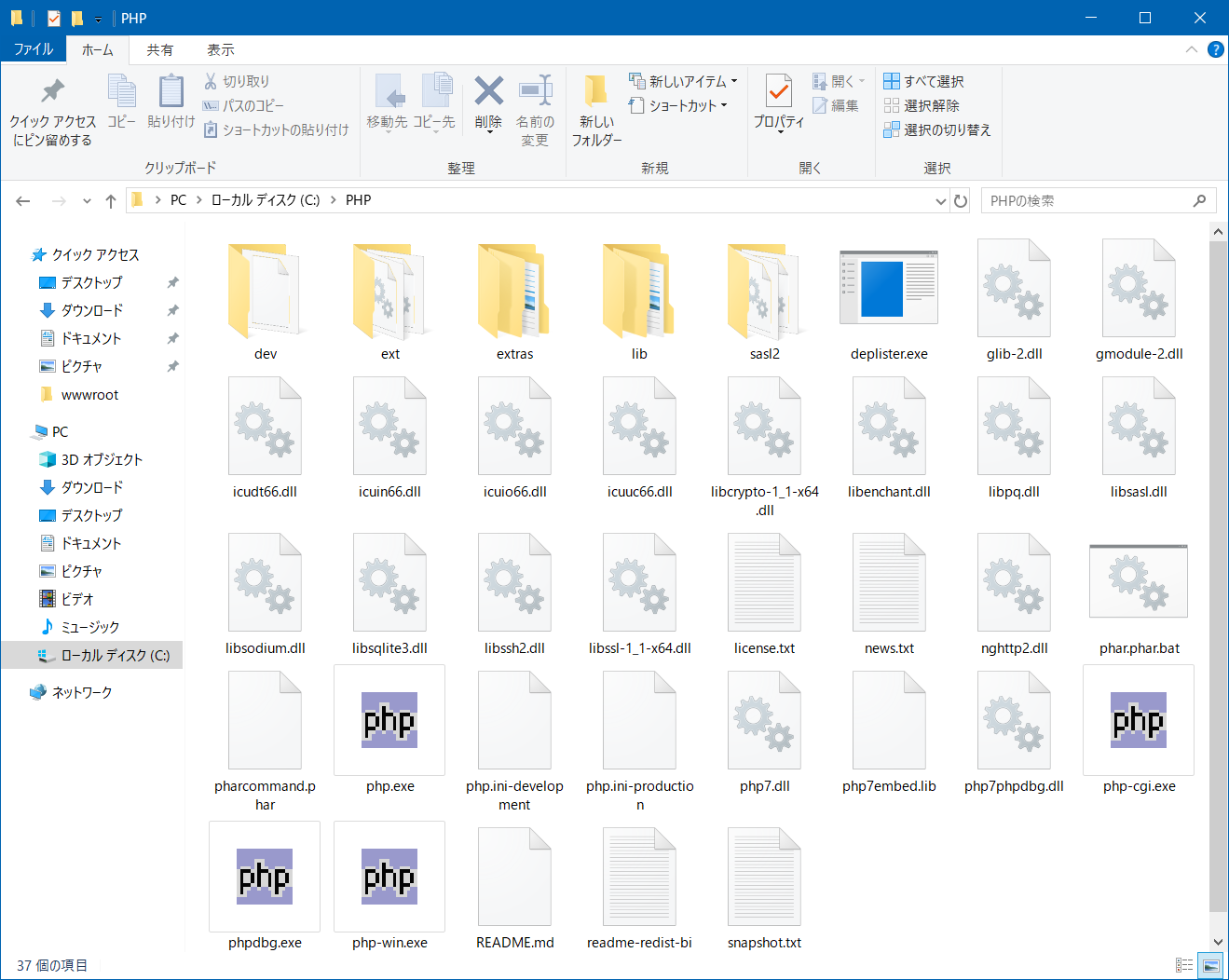Image resolution: width=1229 pixels, height=980 pixels.
Task: Click Pin to Quick Access icon
Action: point(52,93)
